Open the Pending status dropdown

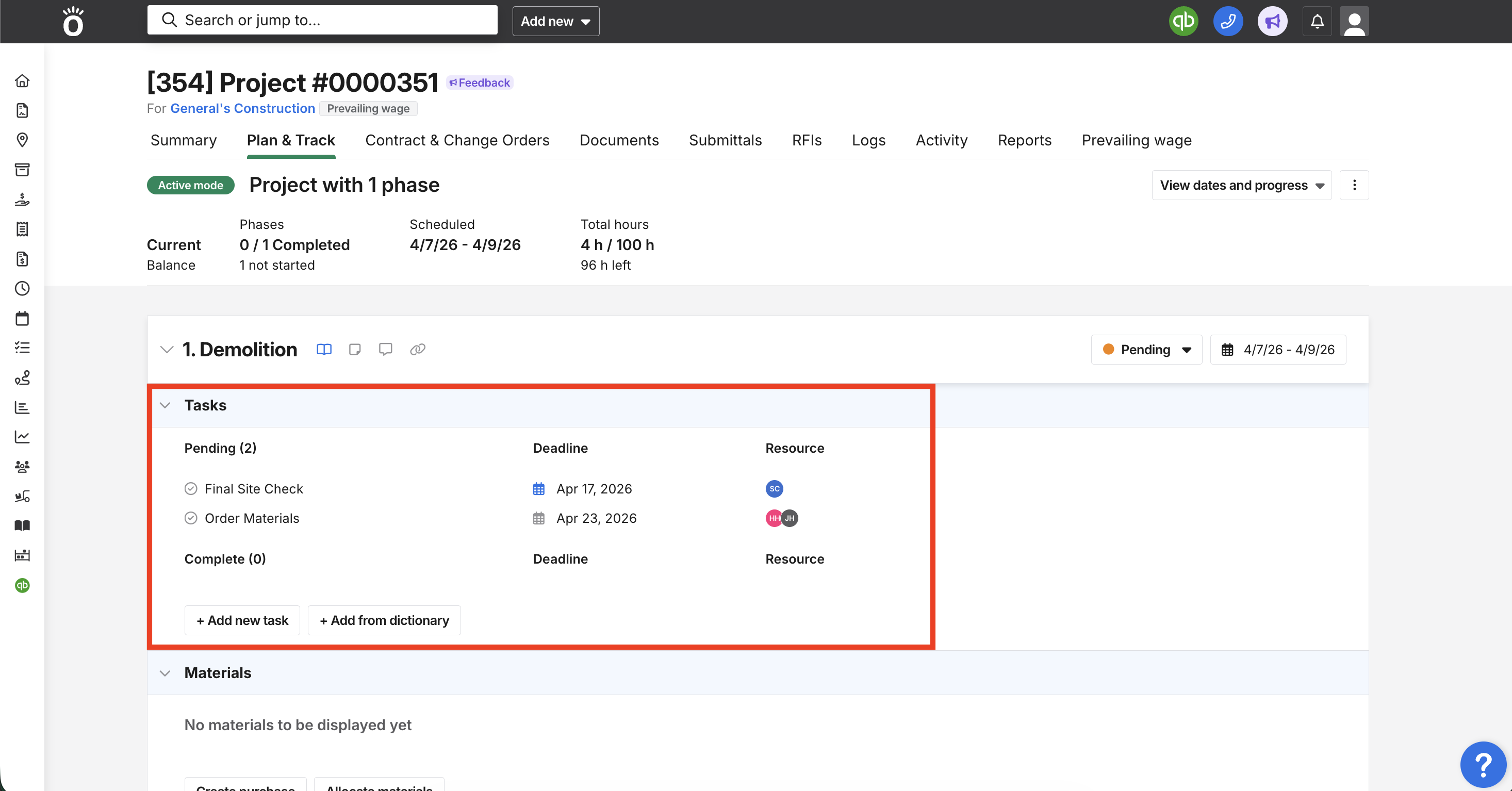1146,350
